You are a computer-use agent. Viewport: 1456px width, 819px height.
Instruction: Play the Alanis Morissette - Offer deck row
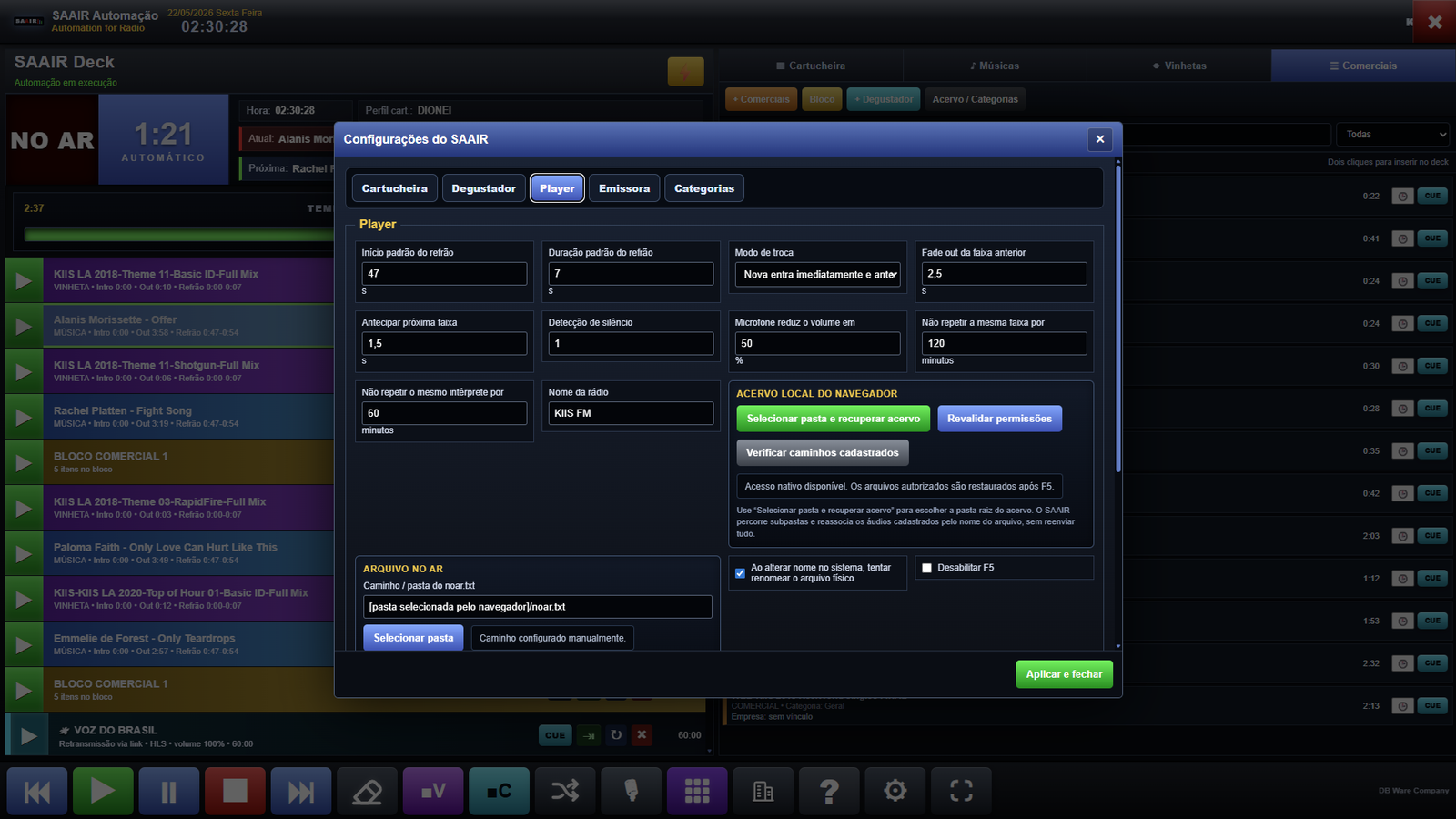pos(25,326)
